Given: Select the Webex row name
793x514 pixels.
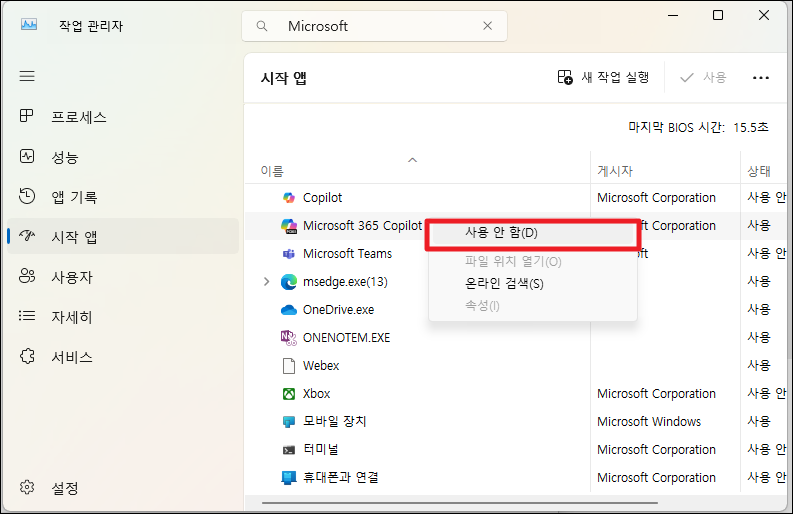Looking at the screenshot, I should (x=321, y=366).
